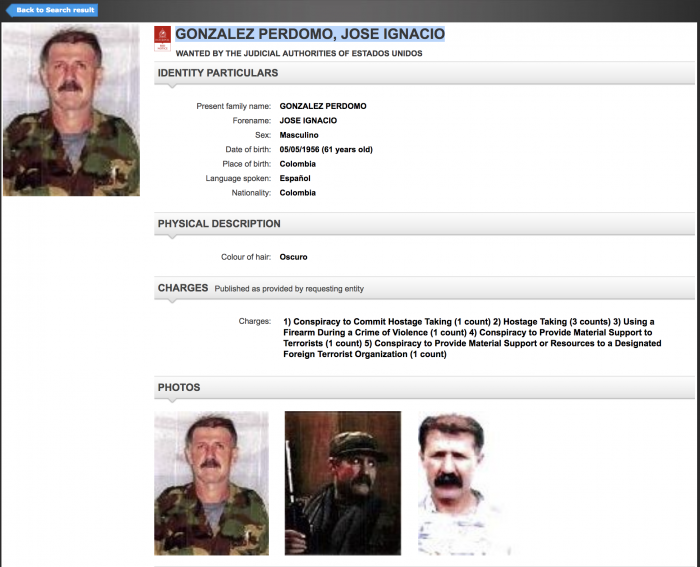
Task: Collapse the Identity Particulars section header
Action: click(x=218, y=73)
